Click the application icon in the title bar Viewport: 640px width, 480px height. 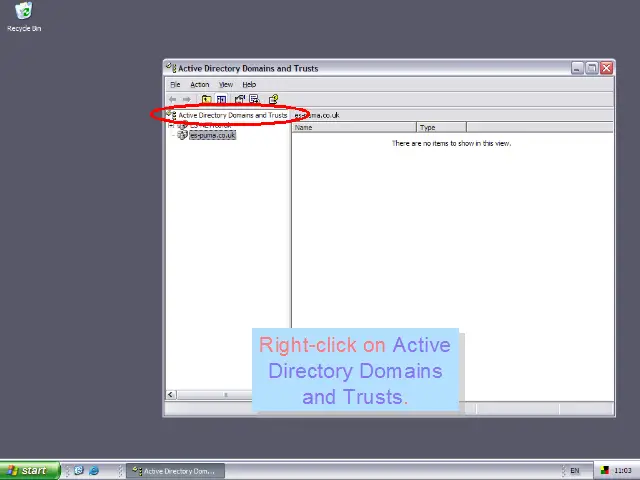[x=171, y=68]
